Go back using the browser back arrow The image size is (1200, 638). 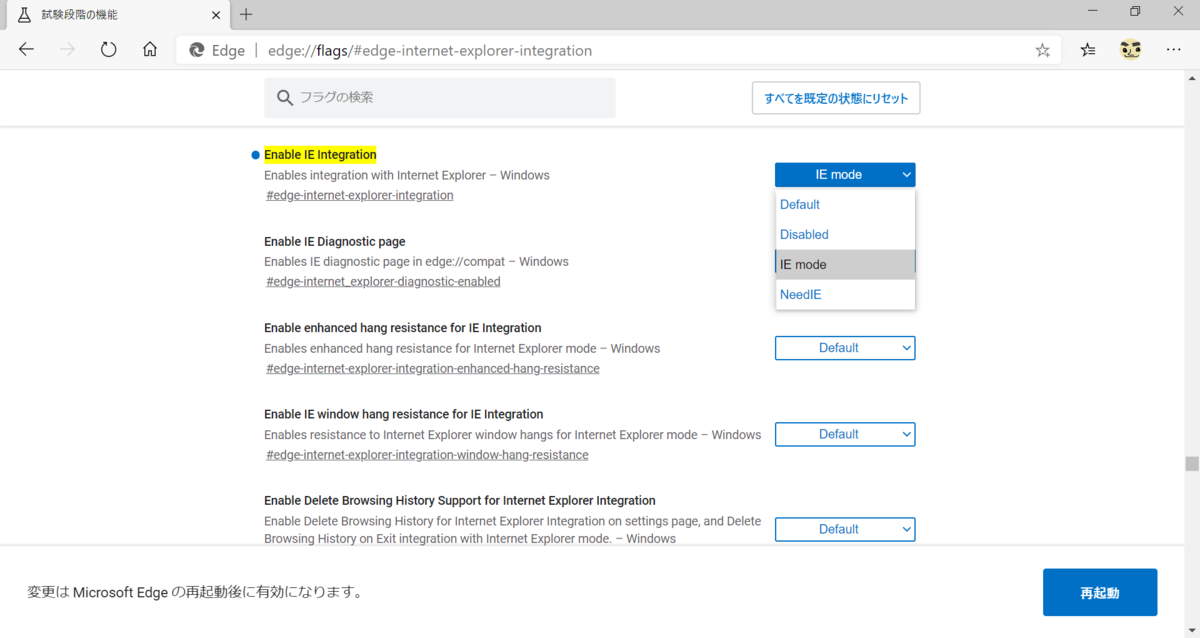click(x=26, y=50)
